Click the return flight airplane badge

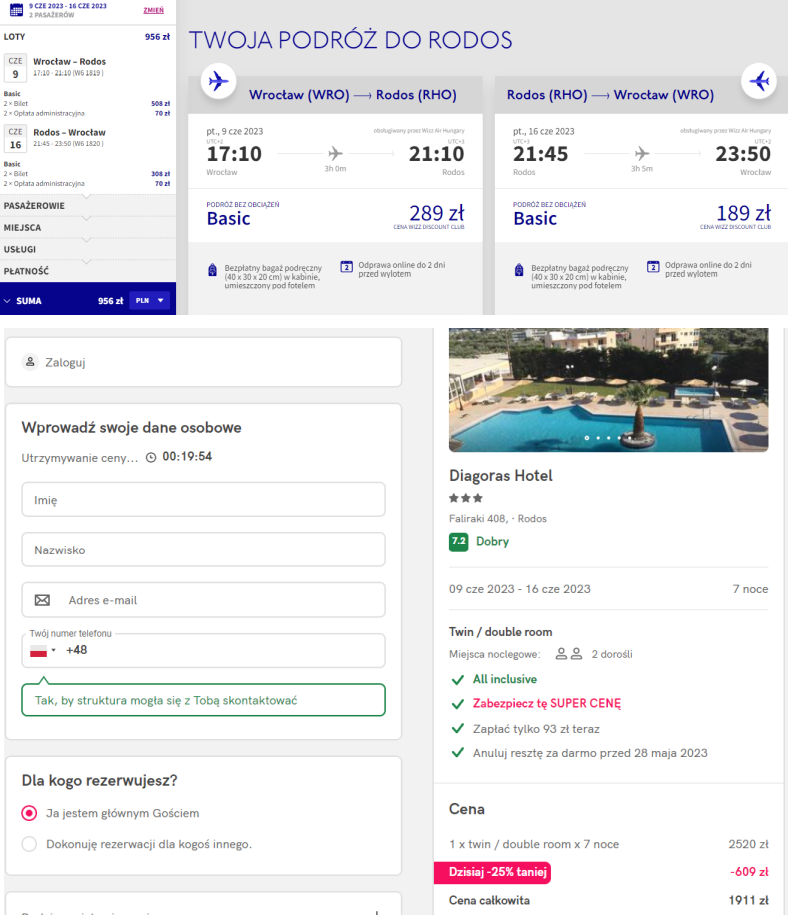[x=760, y=80]
